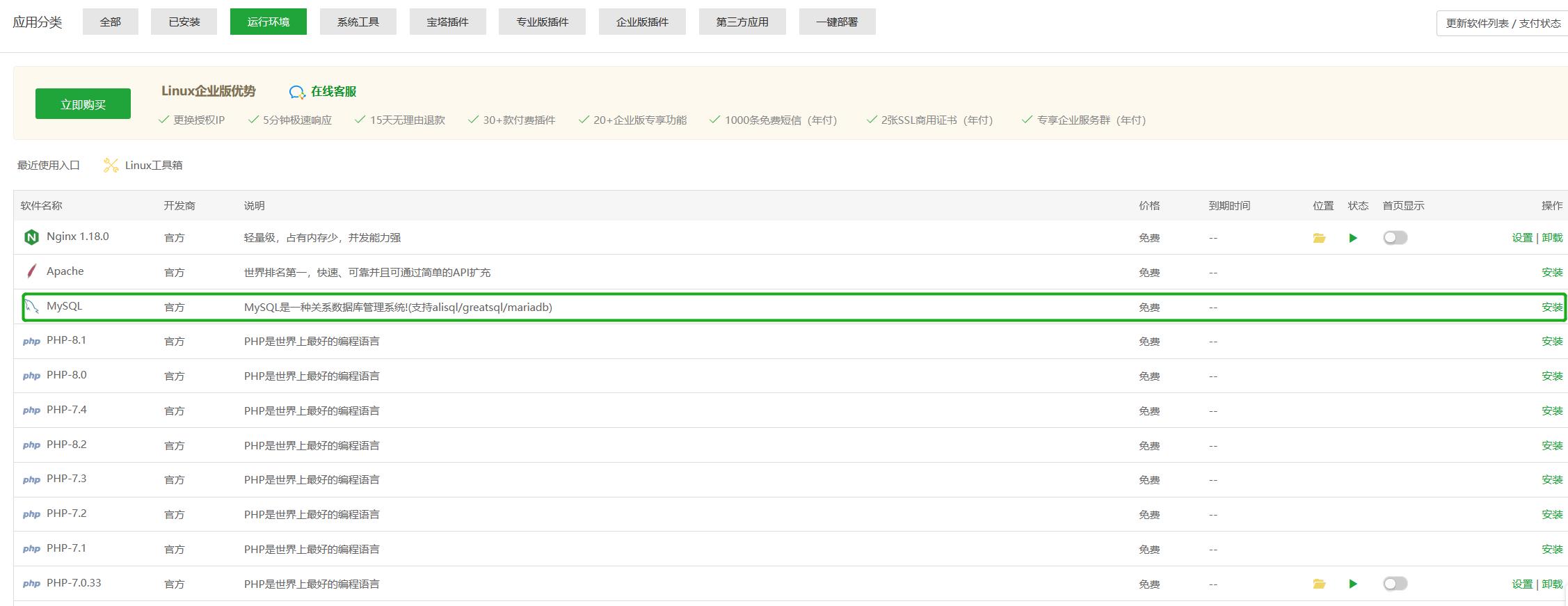Select the 系统工具 category tab

pos(358,22)
